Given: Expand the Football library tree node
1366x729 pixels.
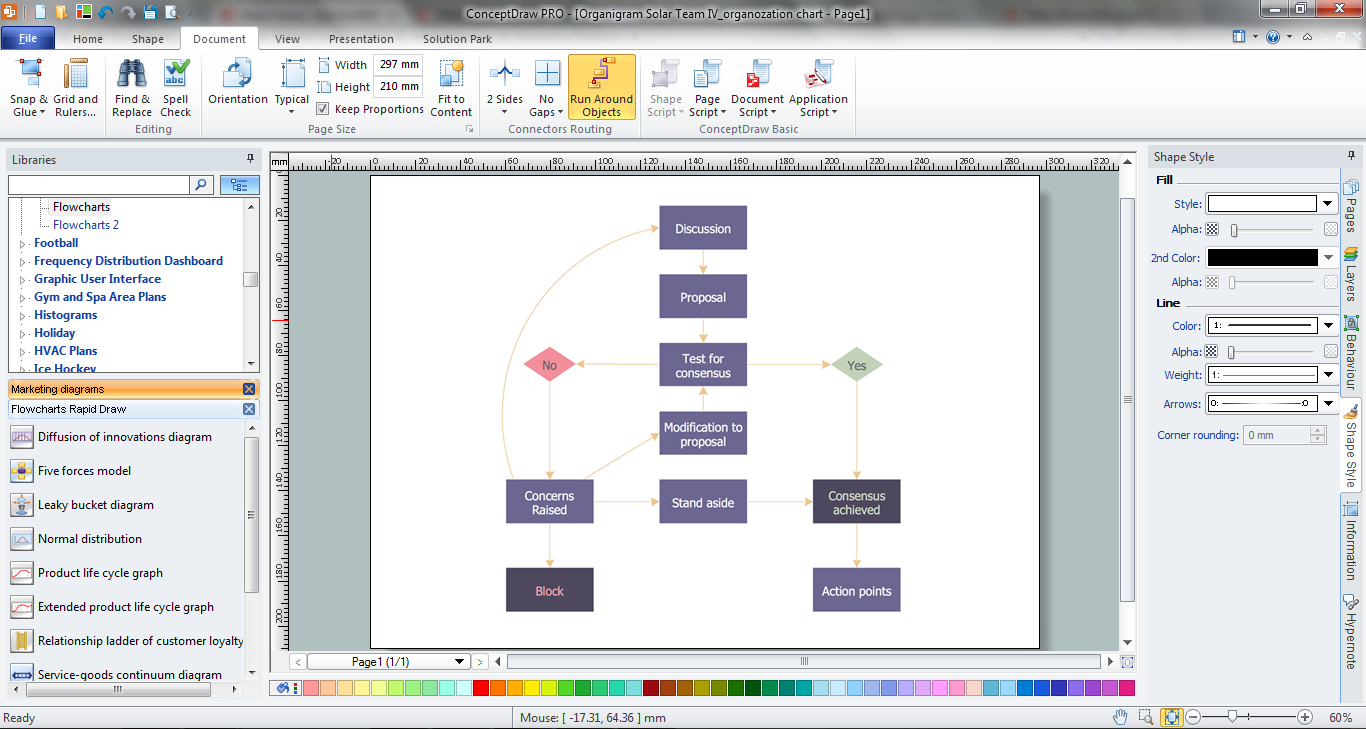Looking at the screenshot, I should coord(22,243).
